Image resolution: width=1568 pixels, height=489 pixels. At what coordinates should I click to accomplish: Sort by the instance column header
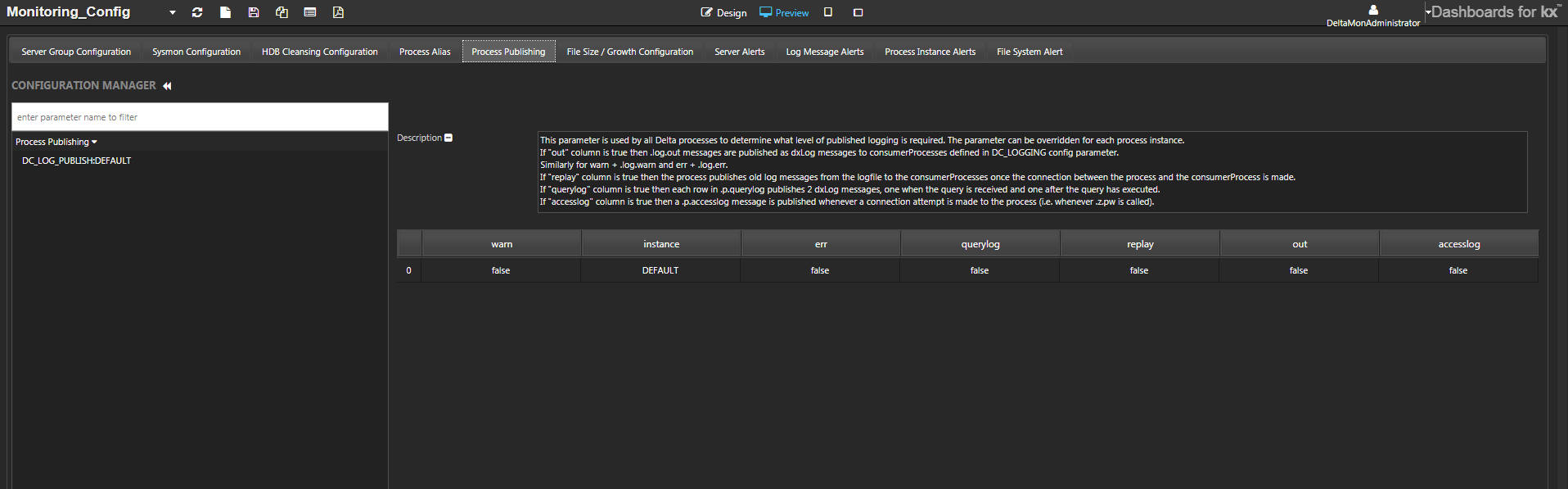(661, 244)
